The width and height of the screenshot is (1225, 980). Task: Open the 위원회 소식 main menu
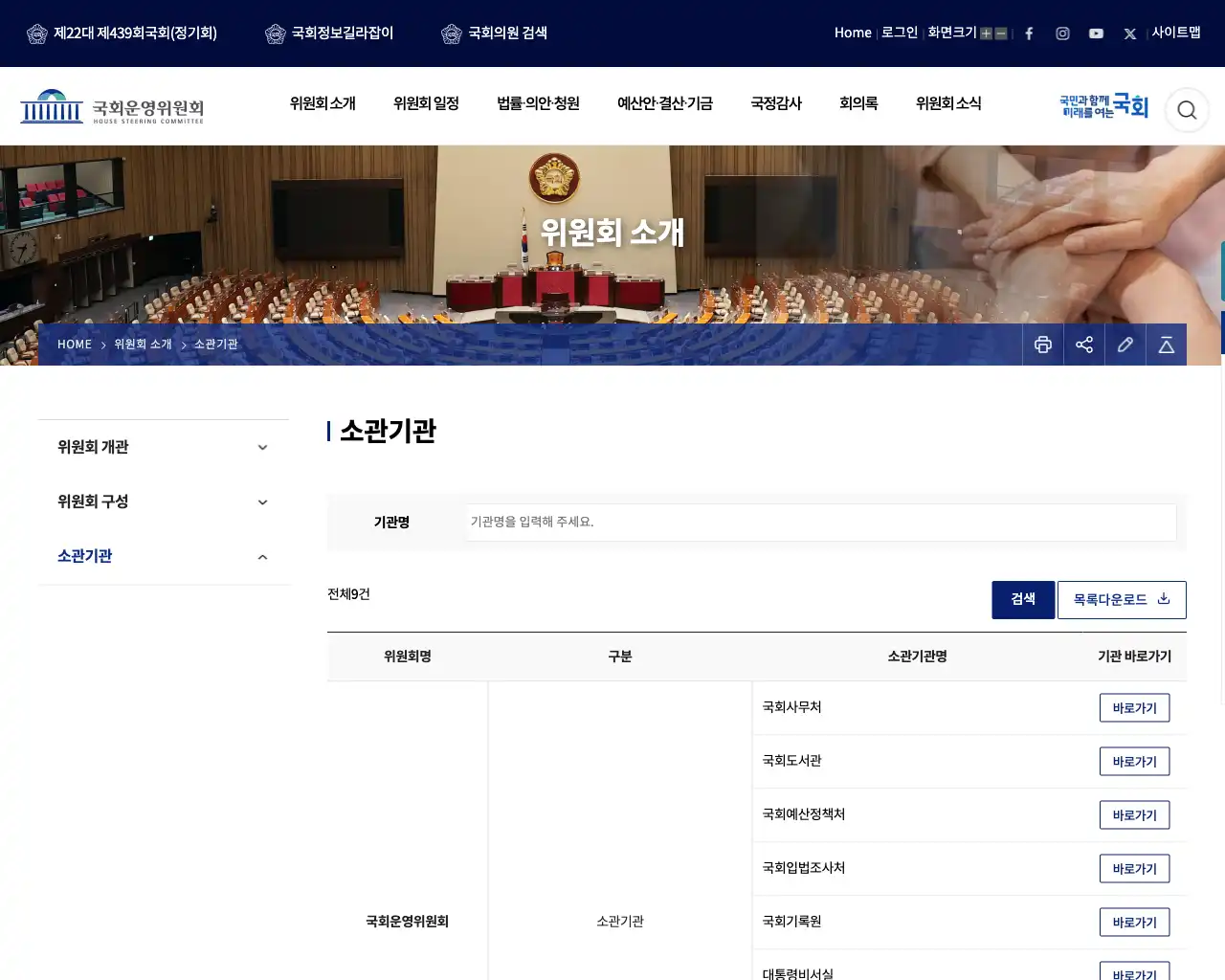[x=948, y=103]
